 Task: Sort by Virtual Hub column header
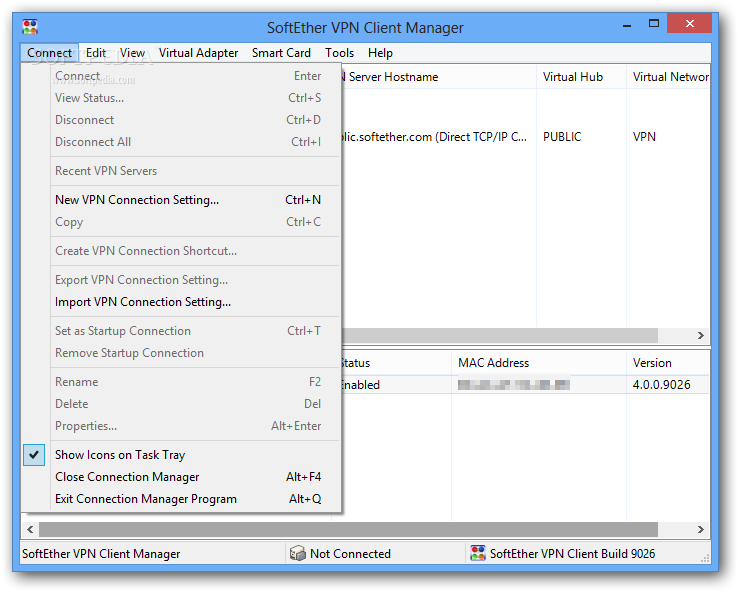coord(581,77)
